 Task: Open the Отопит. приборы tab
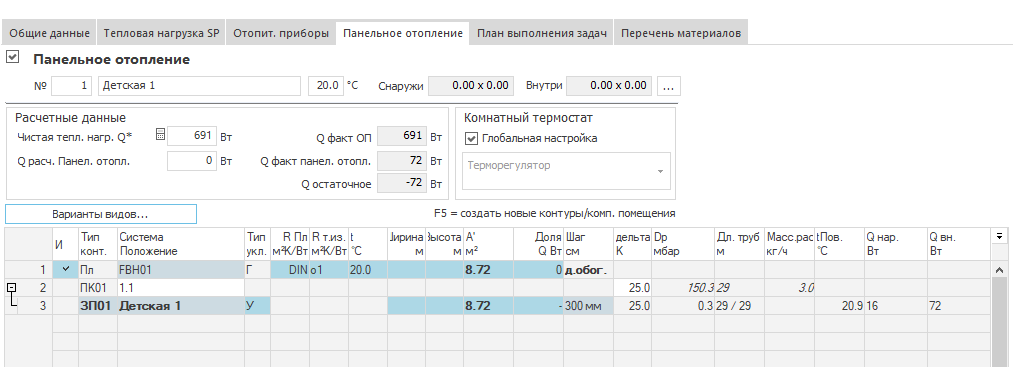[281, 33]
